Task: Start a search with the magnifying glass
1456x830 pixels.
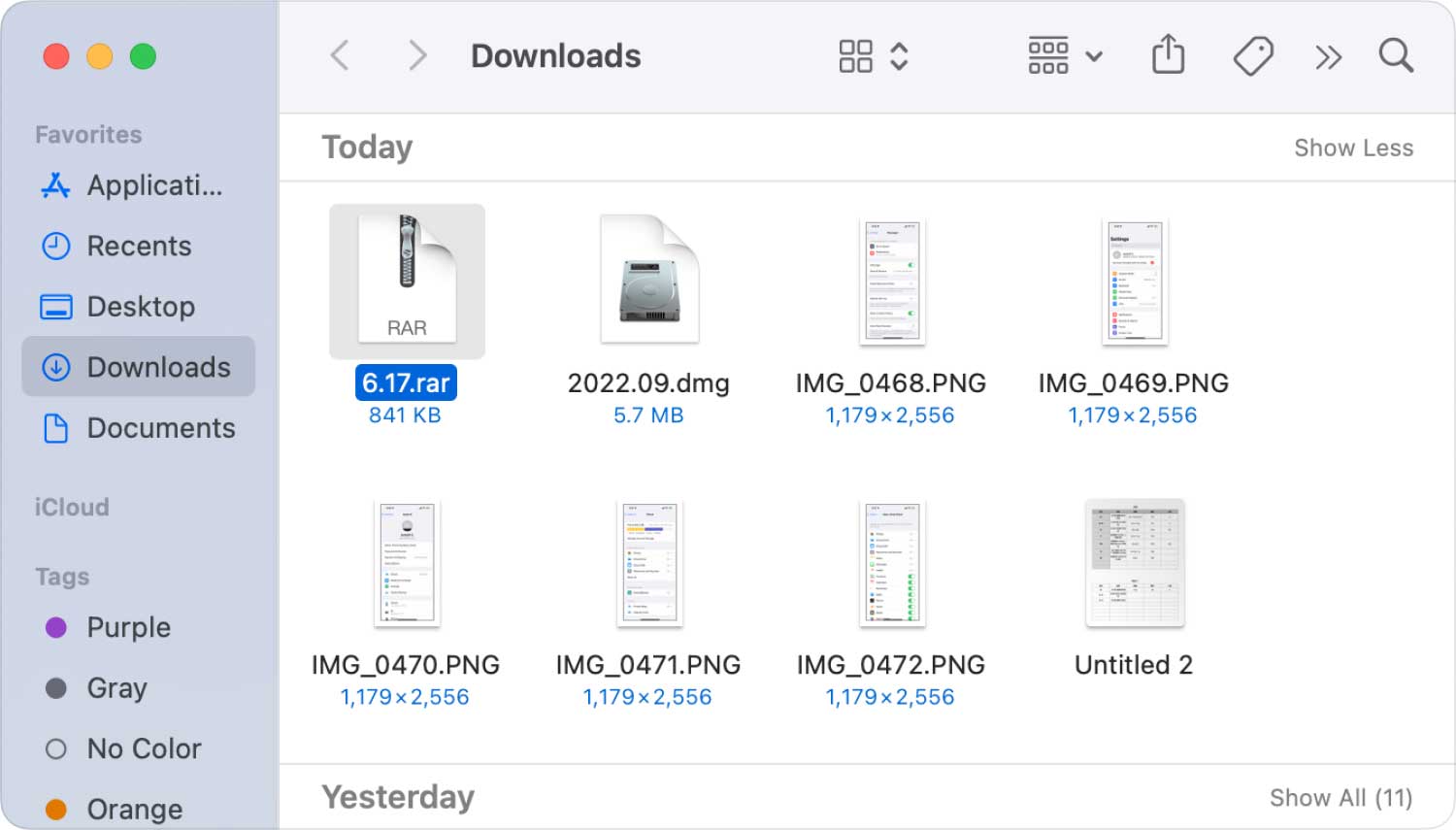Action: [x=1396, y=55]
